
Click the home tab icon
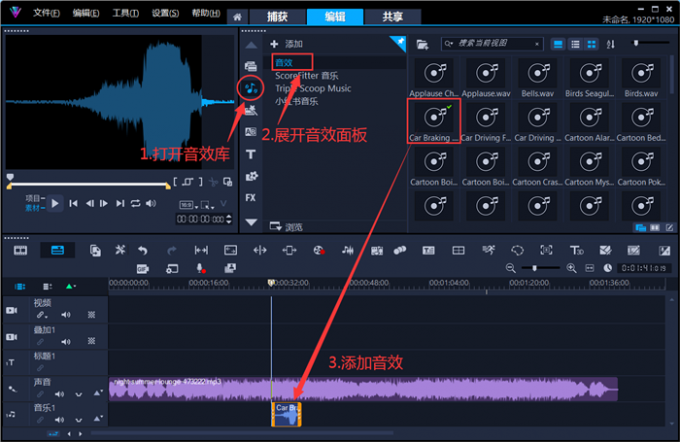click(x=237, y=17)
